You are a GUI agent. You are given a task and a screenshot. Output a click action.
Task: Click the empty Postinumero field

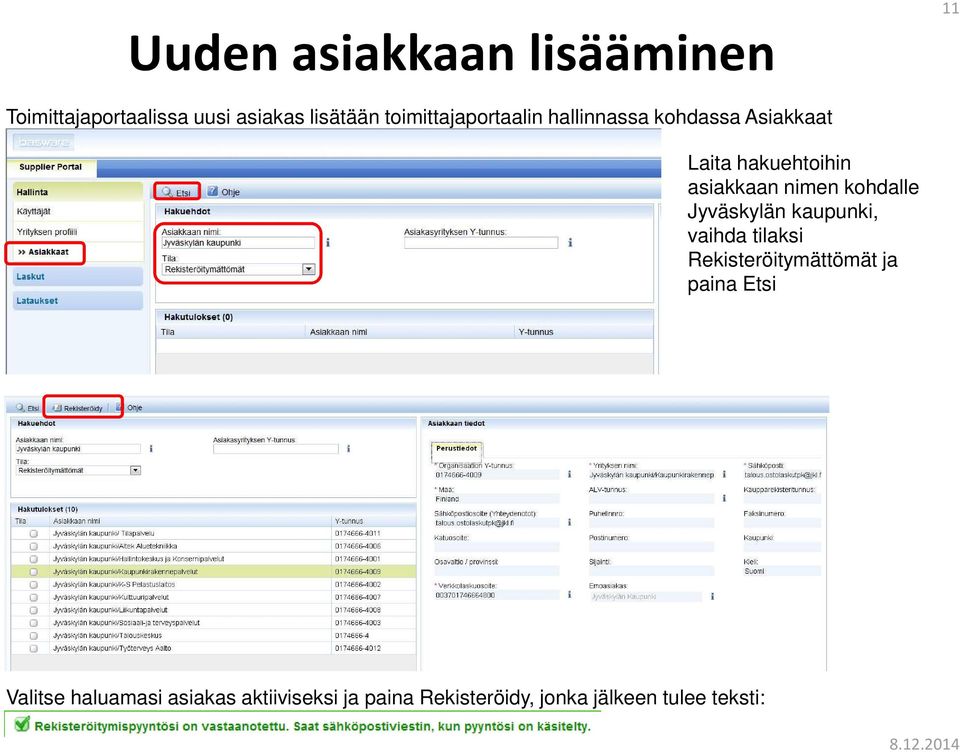(x=651, y=547)
